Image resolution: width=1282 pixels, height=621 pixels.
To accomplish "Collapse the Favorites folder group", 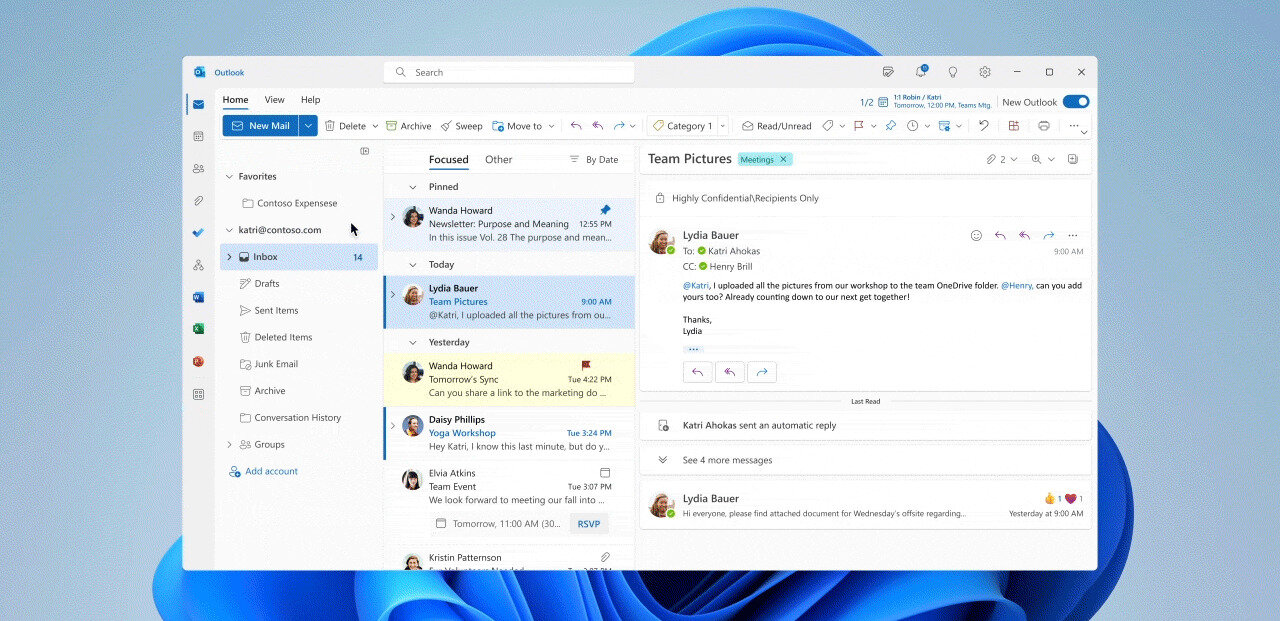I will (x=229, y=177).
